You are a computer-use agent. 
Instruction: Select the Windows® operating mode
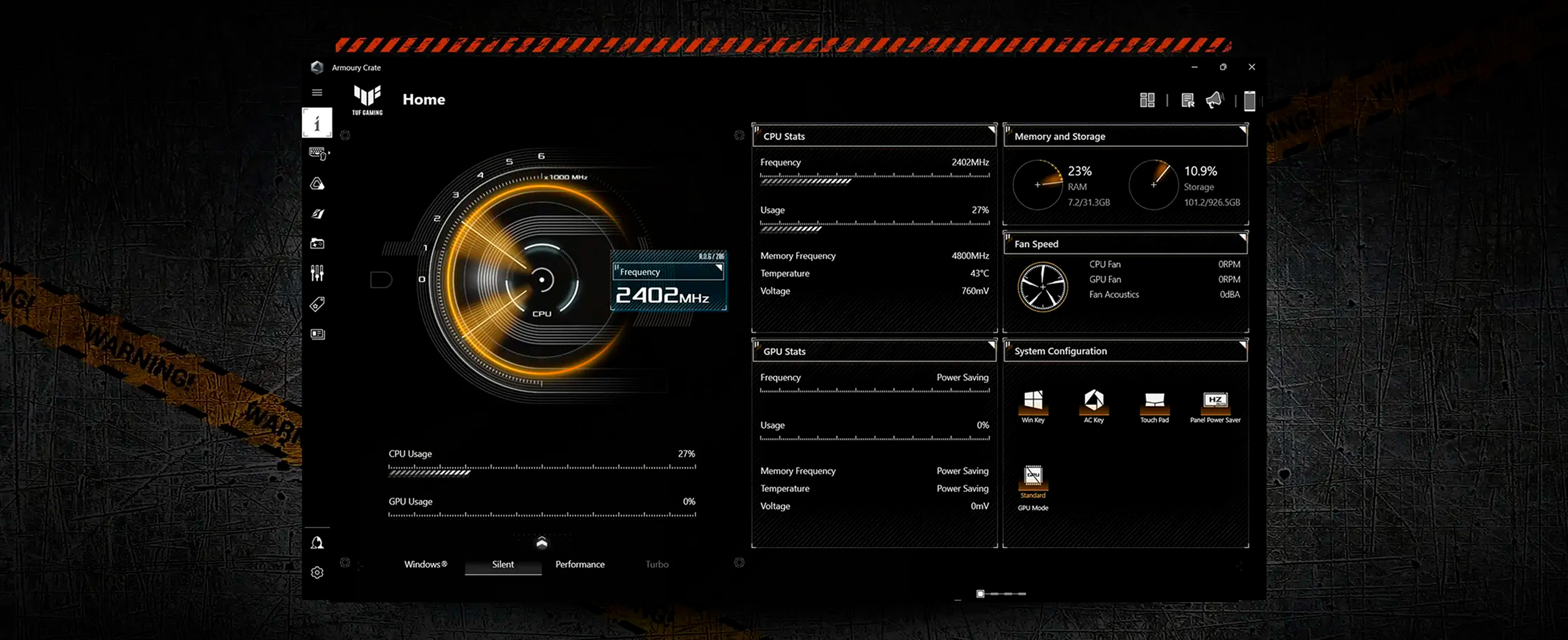(x=426, y=564)
